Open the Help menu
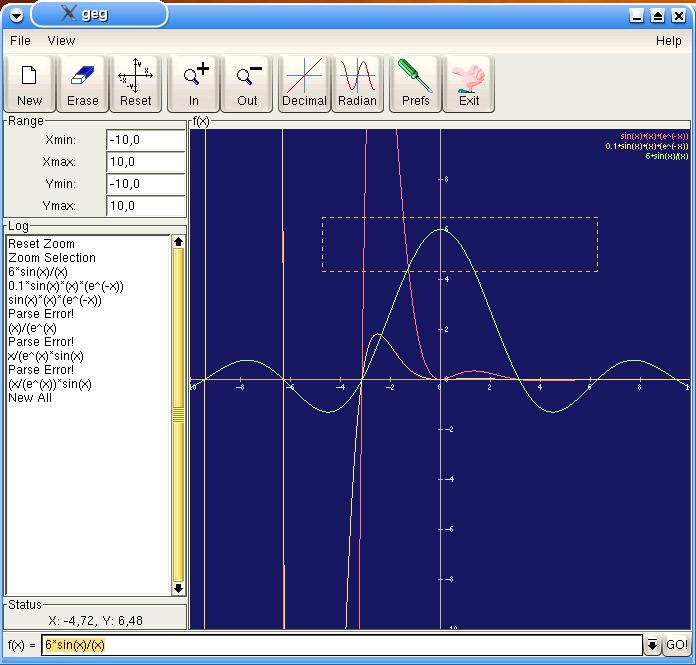This screenshot has width=696, height=665. pos(668,41)
